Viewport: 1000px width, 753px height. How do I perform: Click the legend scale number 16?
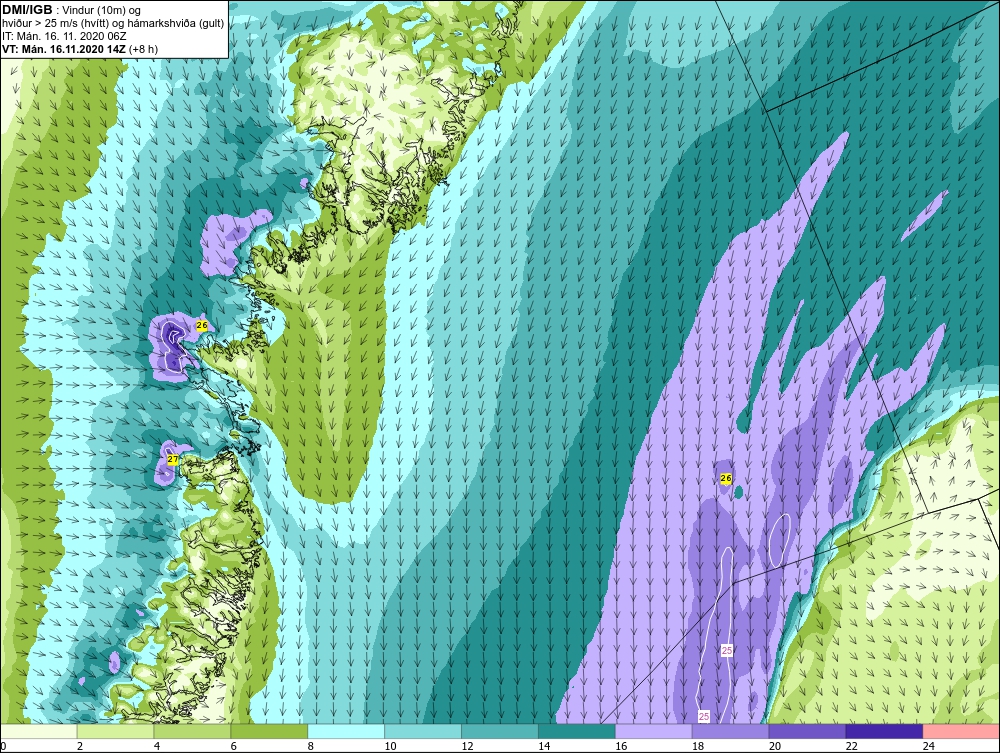pyautogui.click(x=621, y=746)
